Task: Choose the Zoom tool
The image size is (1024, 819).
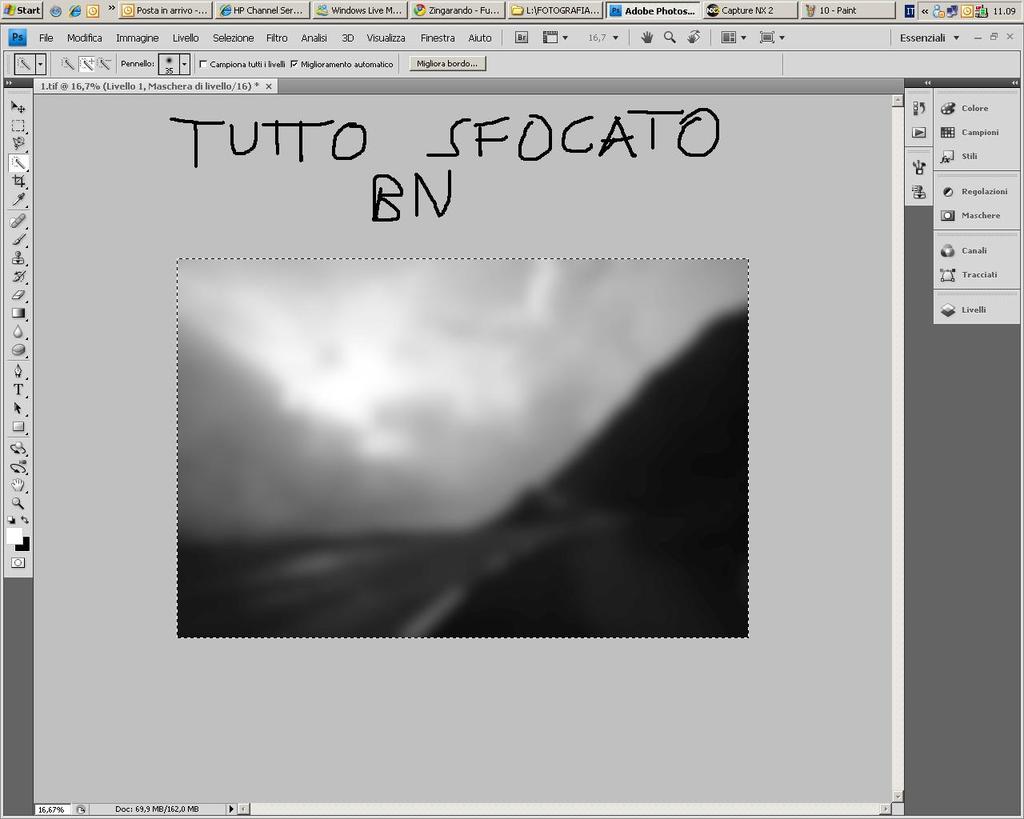Action: pos(18,504)
